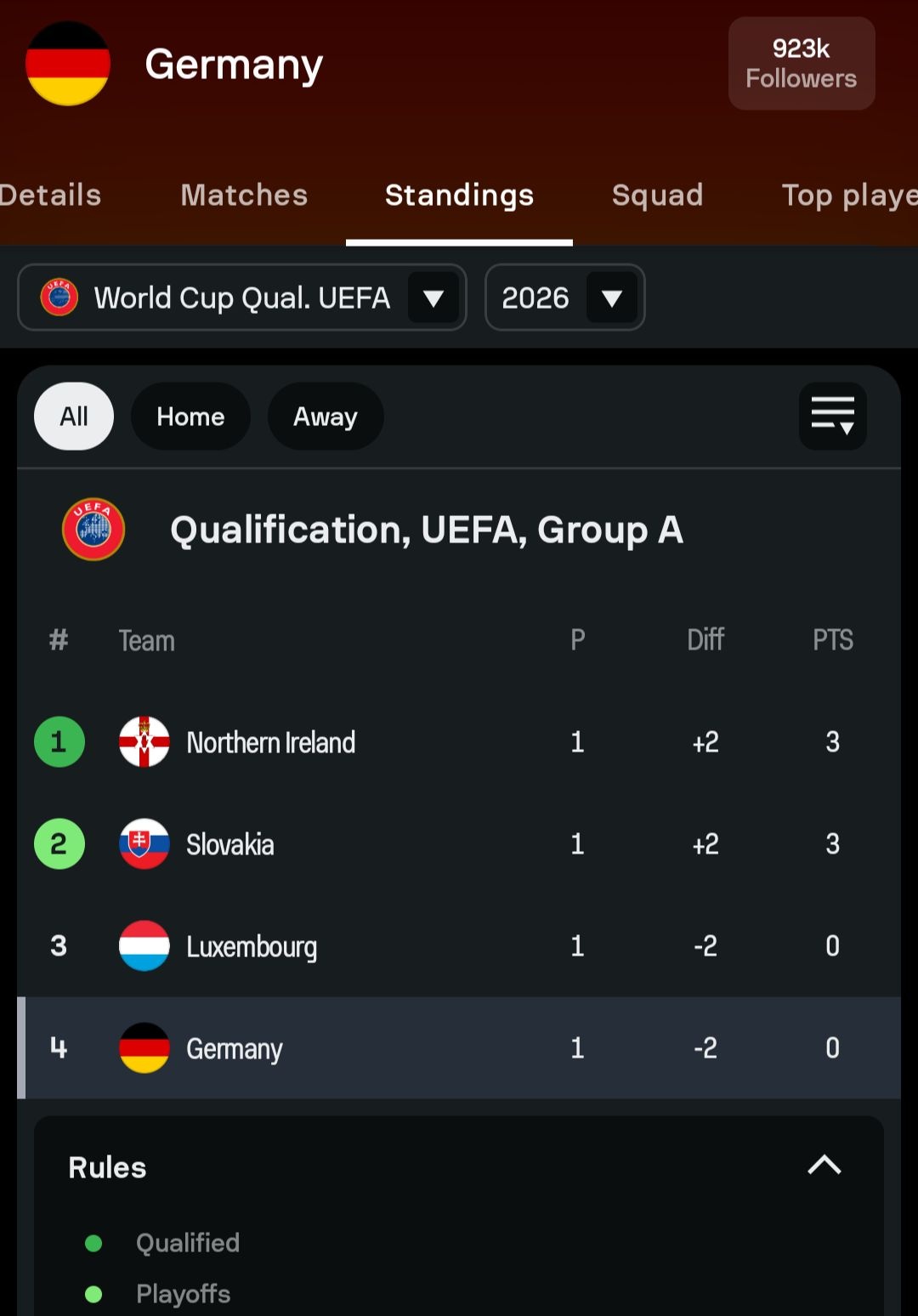This screenshot has height=1316, width=918.
Task: Select the All standings filter
Action: click(x=74, y=416)
